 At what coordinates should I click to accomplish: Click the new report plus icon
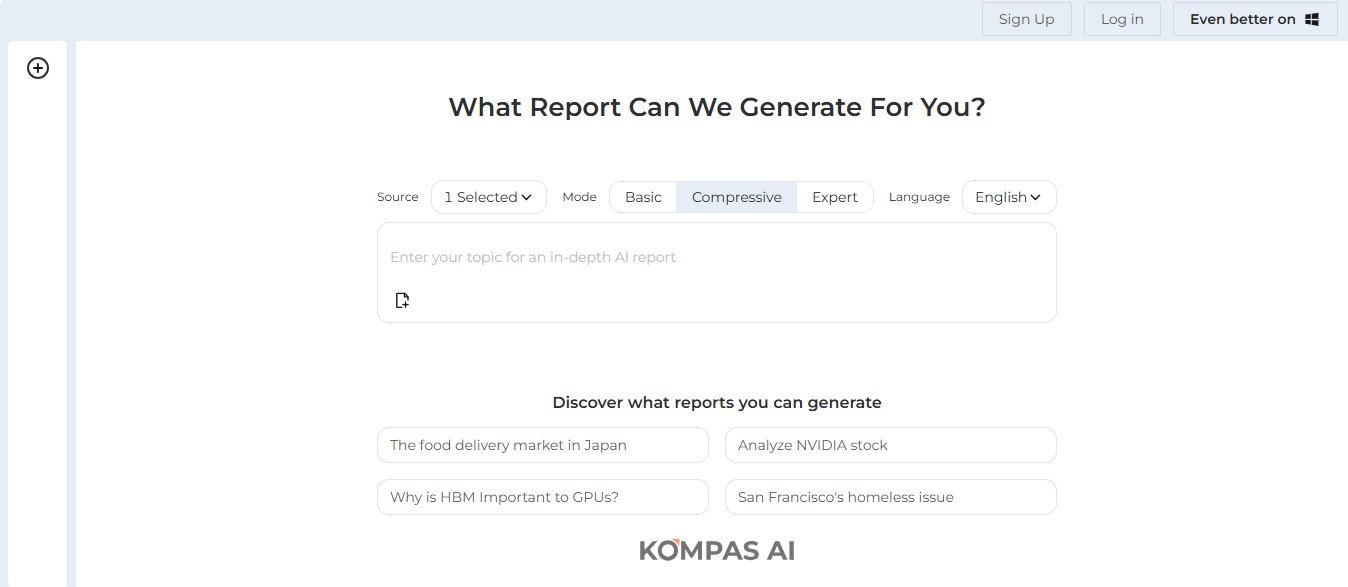(38, 68)
